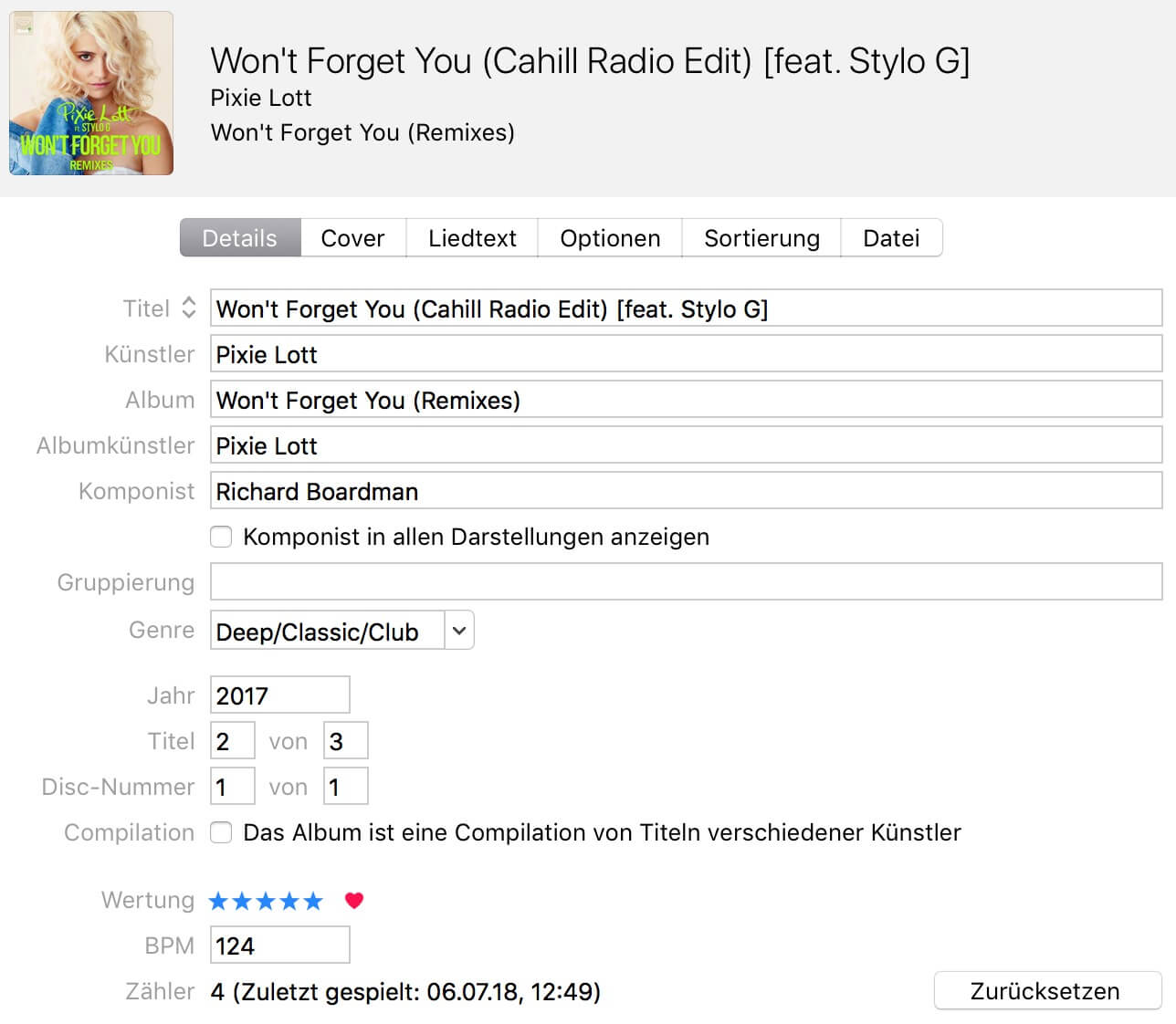Click the Disc-Nummer total field after von
The width and height of the screenshot is (1176, 1024).
[346, 787]
